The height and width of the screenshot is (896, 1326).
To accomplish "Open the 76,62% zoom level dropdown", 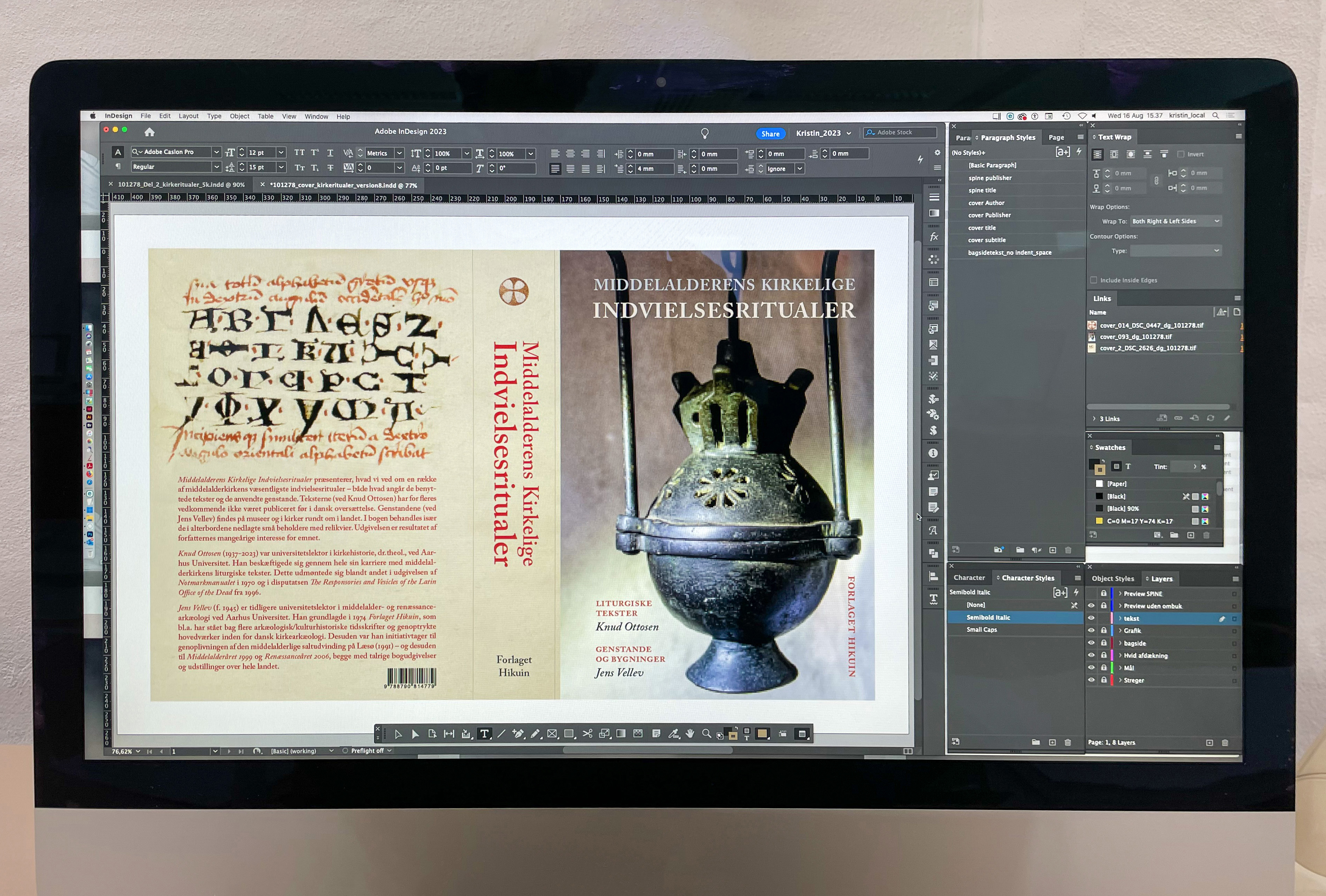I will point(138,752).
